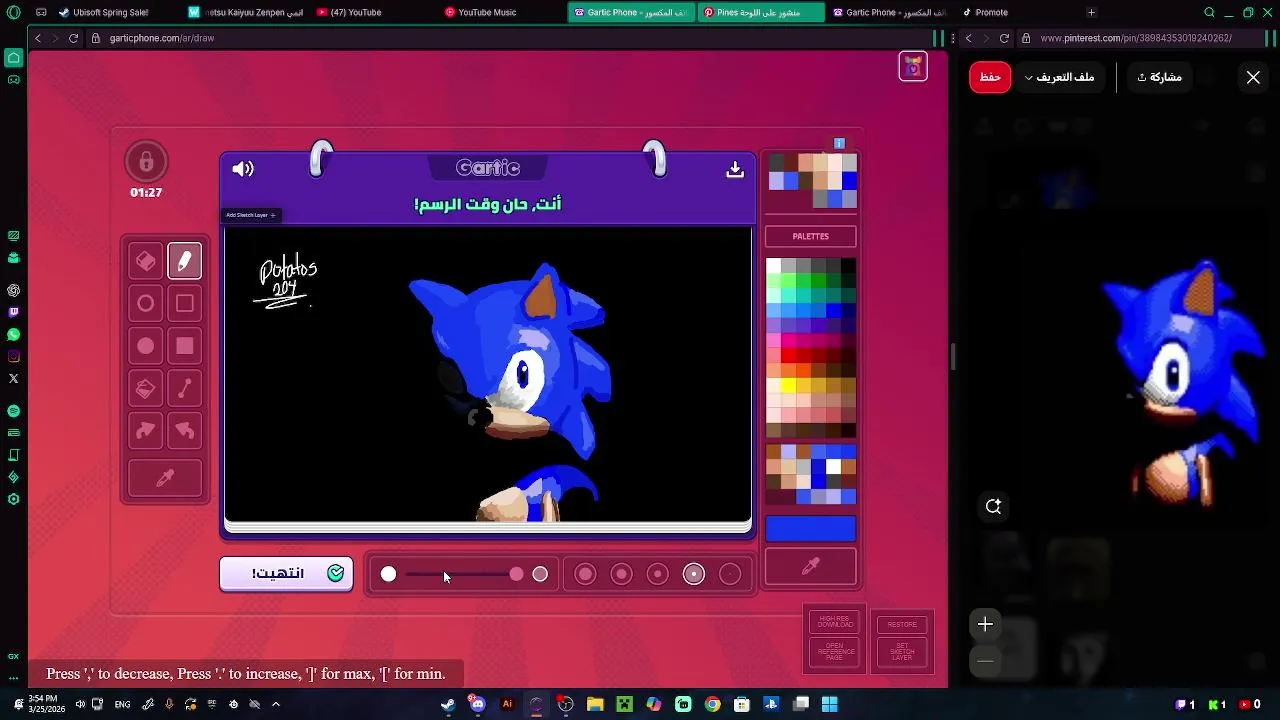Expand the Windows system tray hidden icons
Screen dimensions: 1280x720
(276, 704)
